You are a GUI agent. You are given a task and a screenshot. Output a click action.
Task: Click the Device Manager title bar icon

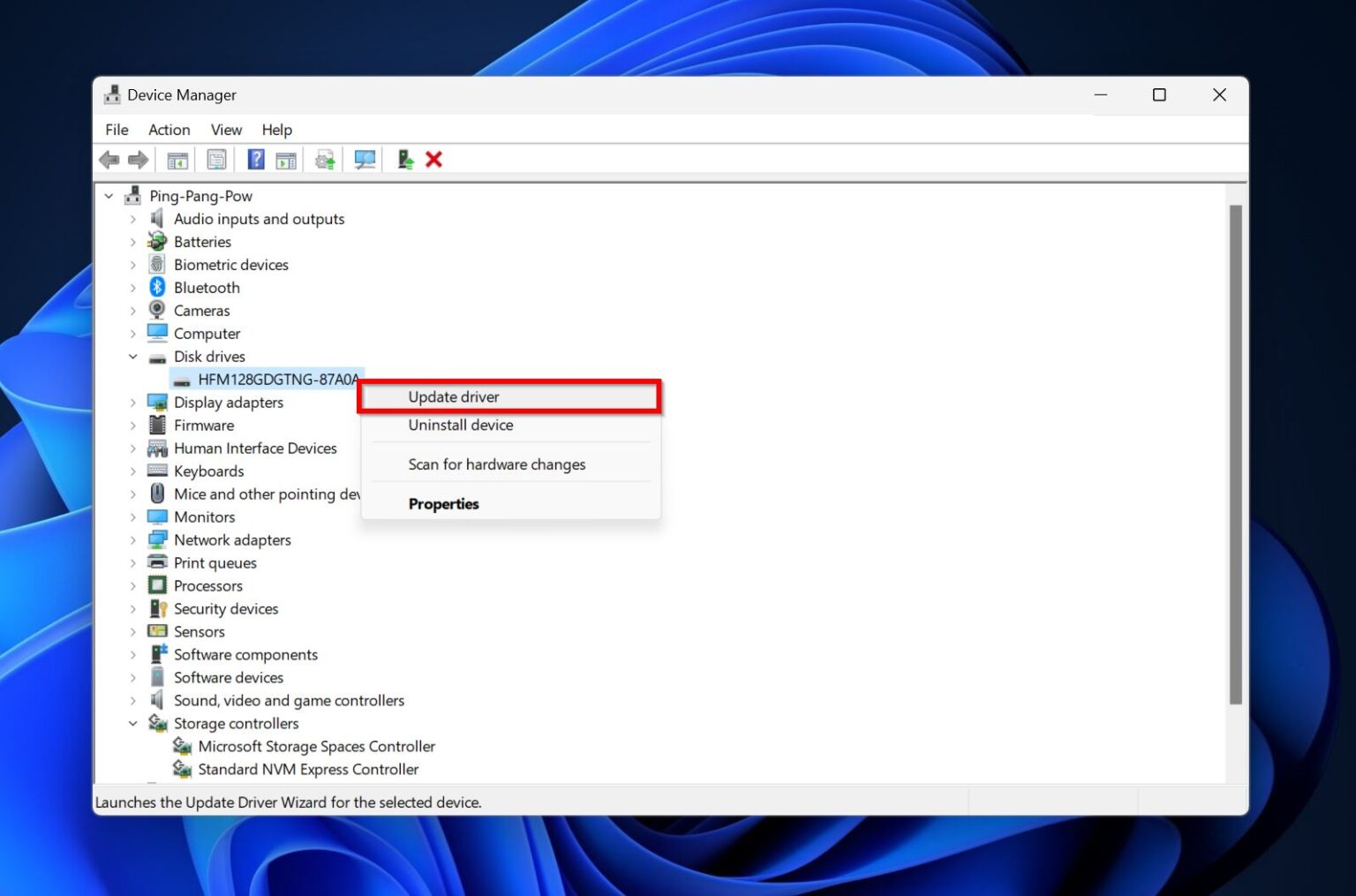tap(111, 94)
